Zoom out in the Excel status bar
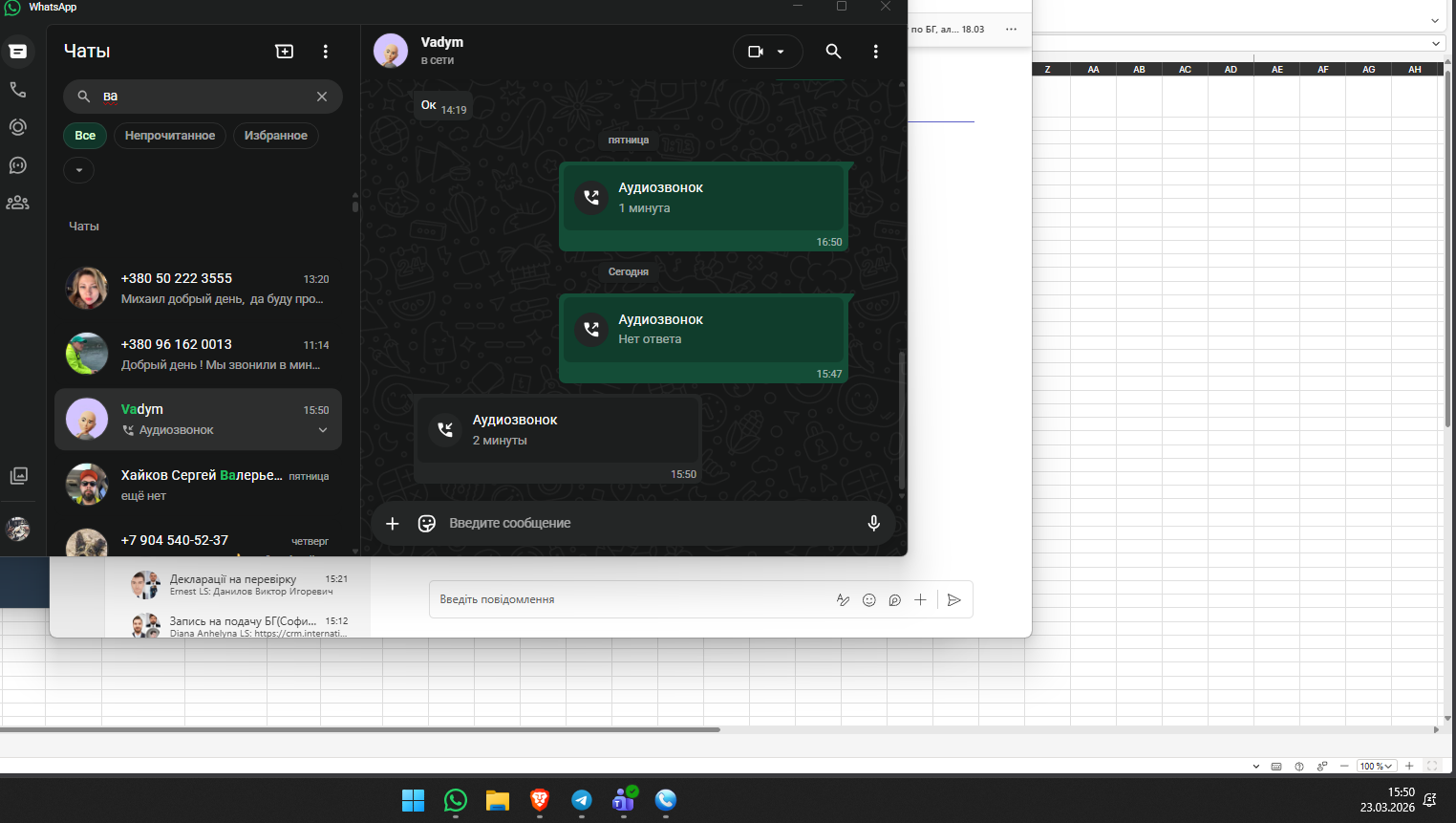 tap(1344, 767)
